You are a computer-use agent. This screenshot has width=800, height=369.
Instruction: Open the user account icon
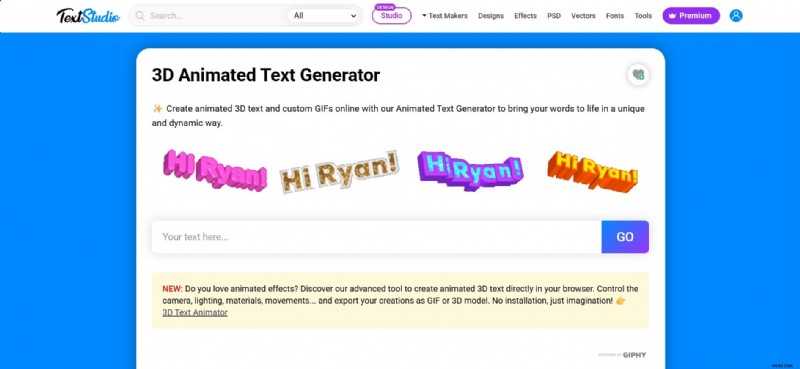tap(736, 16)
